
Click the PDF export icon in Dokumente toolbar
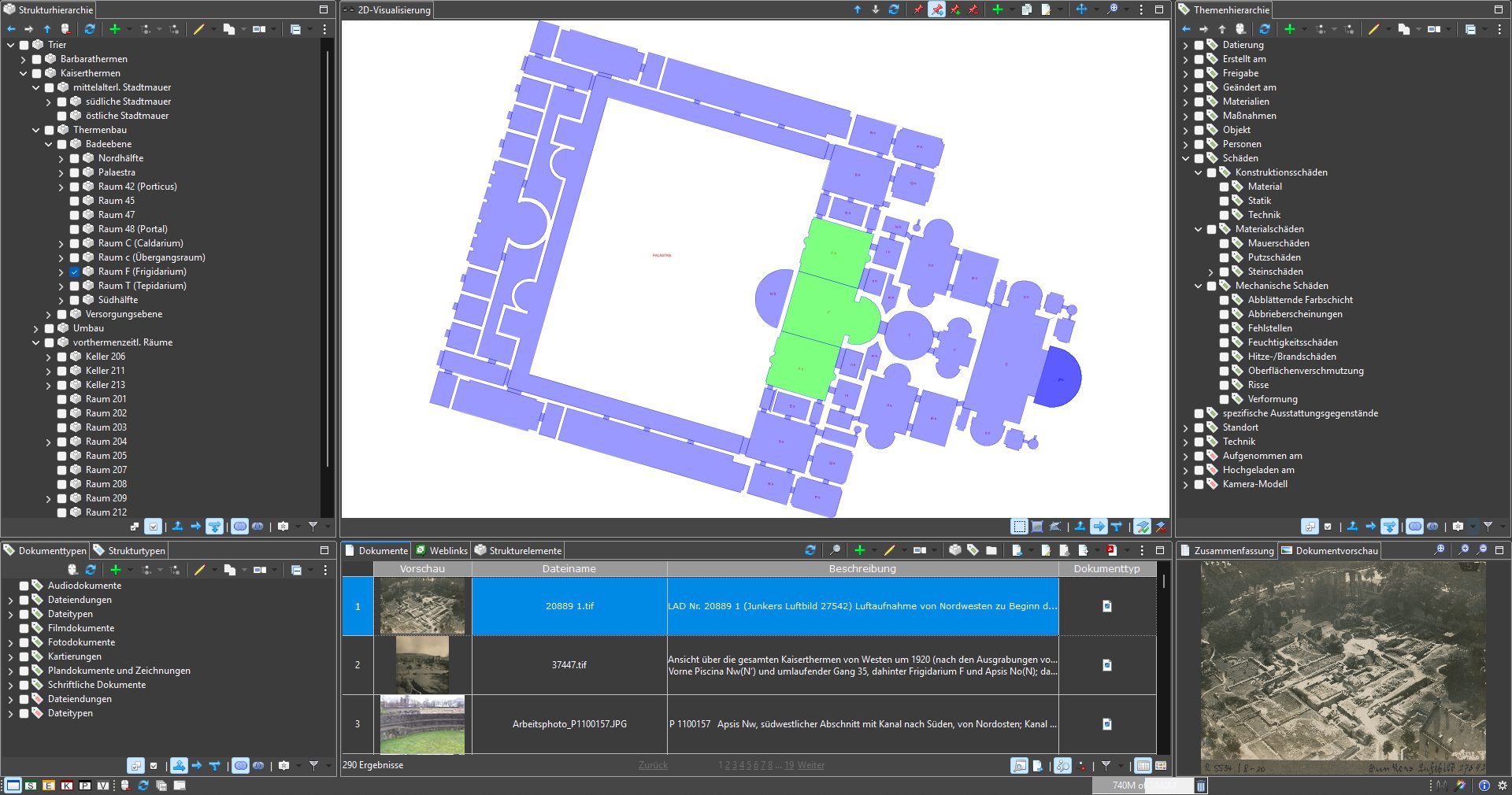(x=1111, y=550)
